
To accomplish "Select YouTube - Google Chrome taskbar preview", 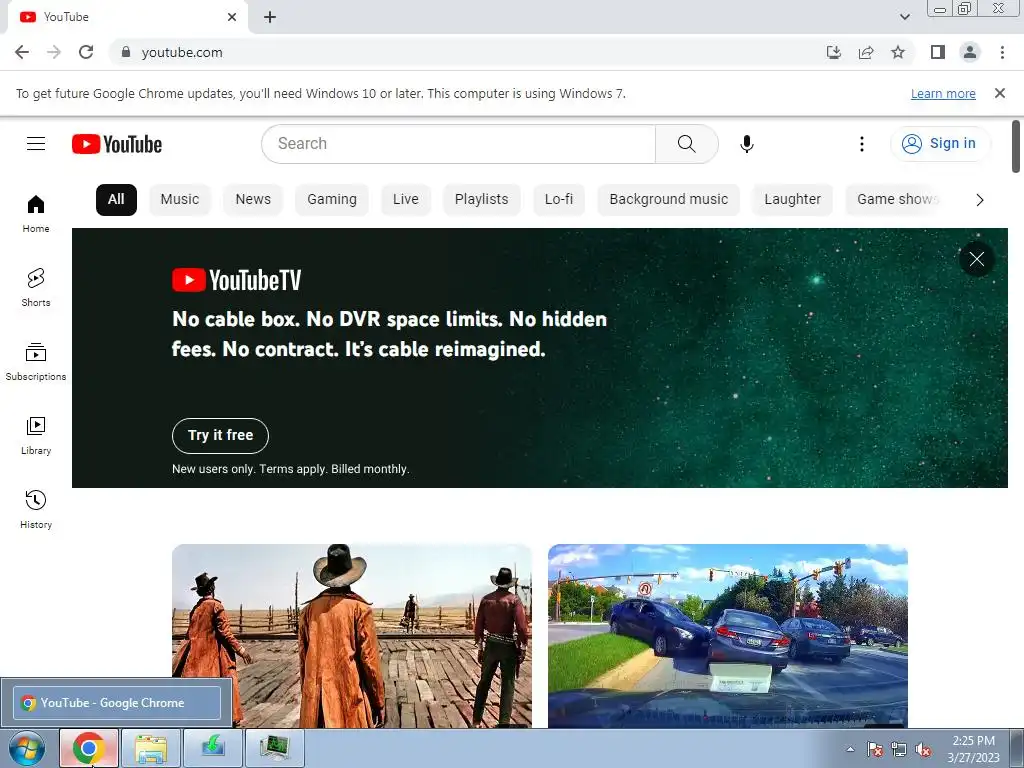I will point(117,703).
